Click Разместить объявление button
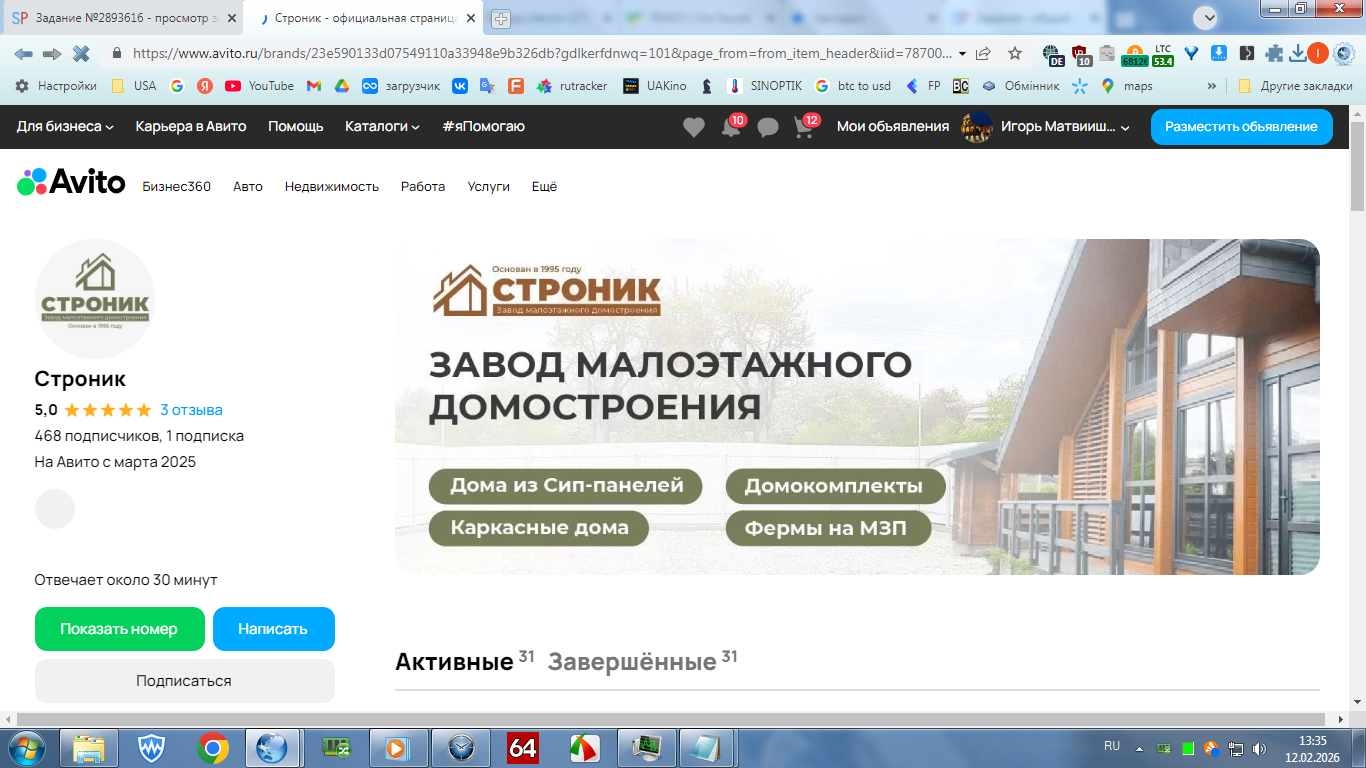The width and height of the screenshot is (1366, 768). click(x=1242, y=126)
